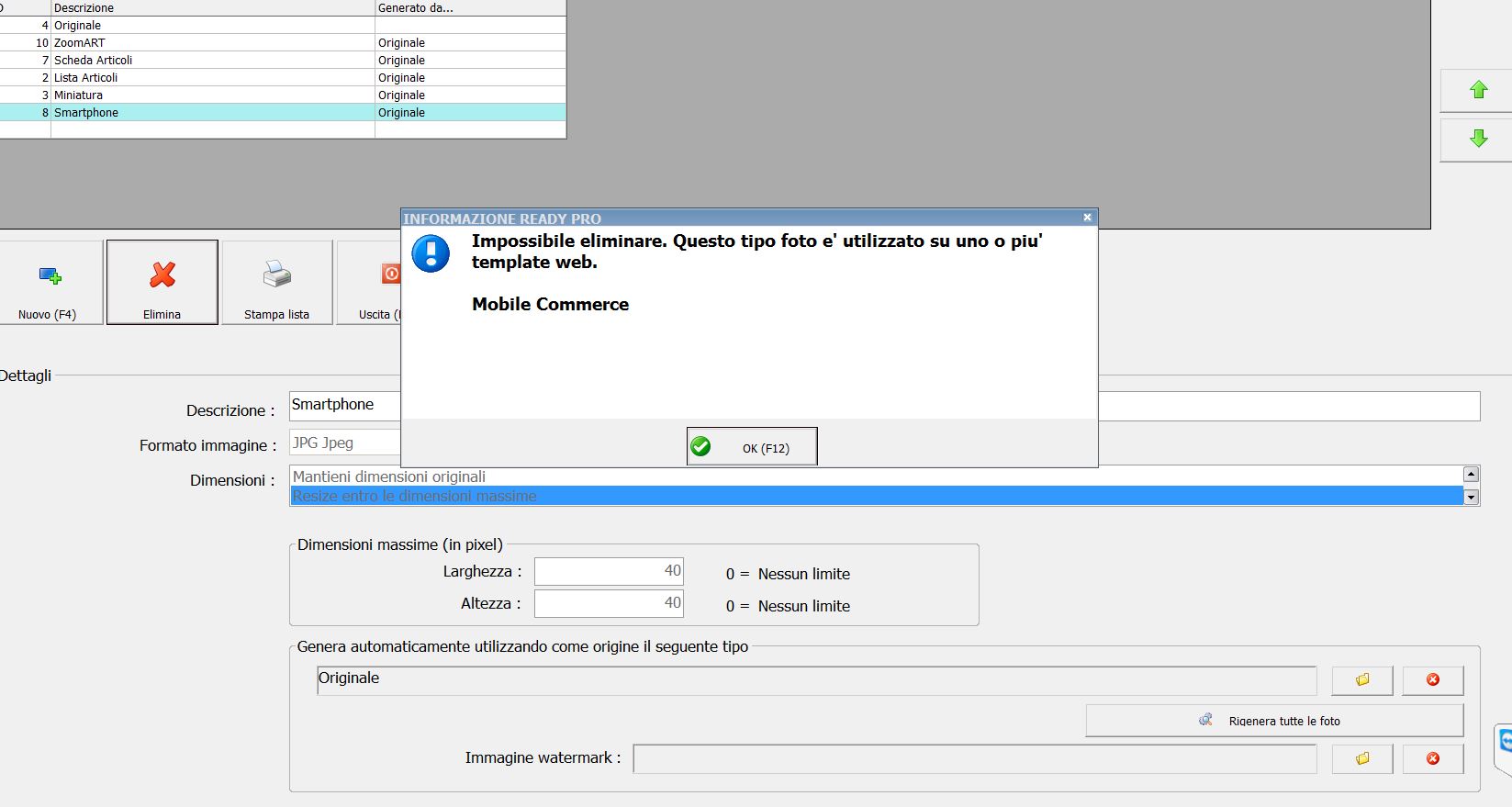Click the Nuovo (F4) button
This screenshot has height=807, width=1512.
[x=48, y=283]
